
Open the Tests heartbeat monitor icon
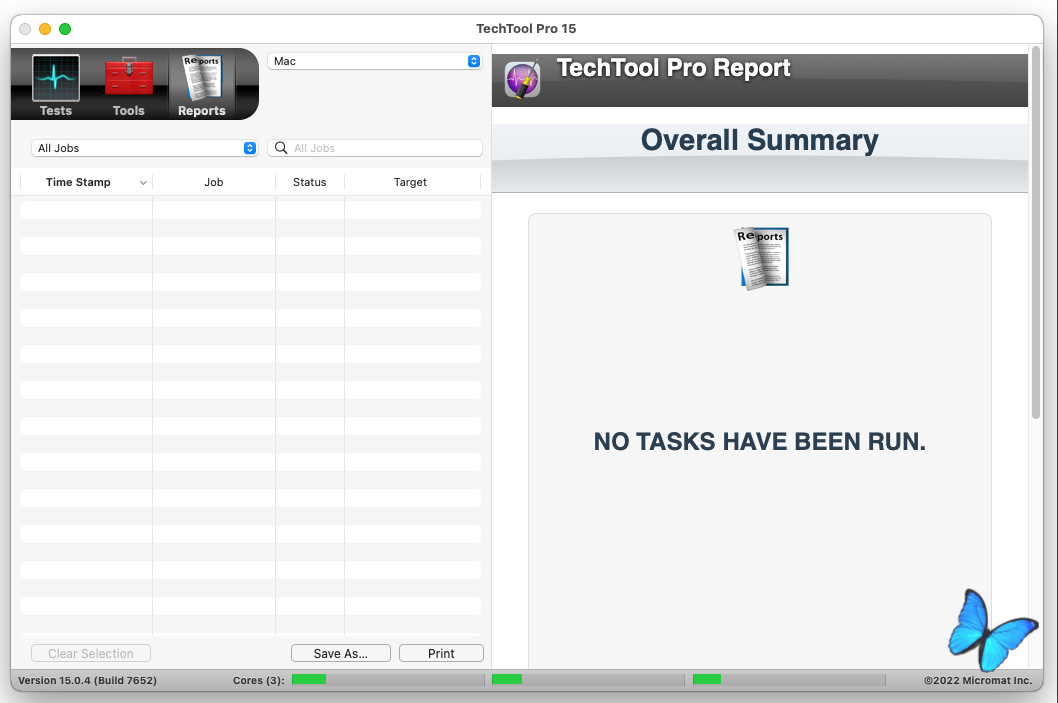click(x=56, y=79)
